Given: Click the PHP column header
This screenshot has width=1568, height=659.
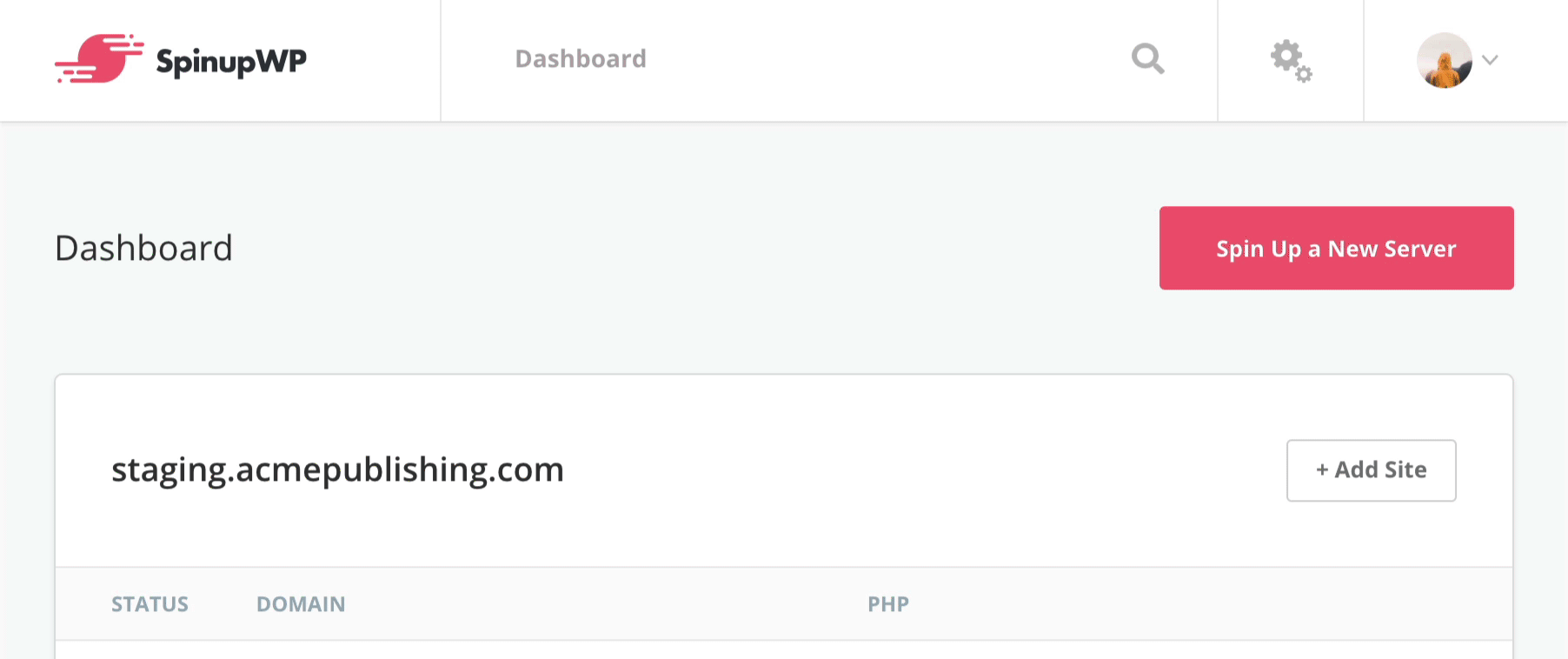Looking at the screenshot, I should pos(888,603).
